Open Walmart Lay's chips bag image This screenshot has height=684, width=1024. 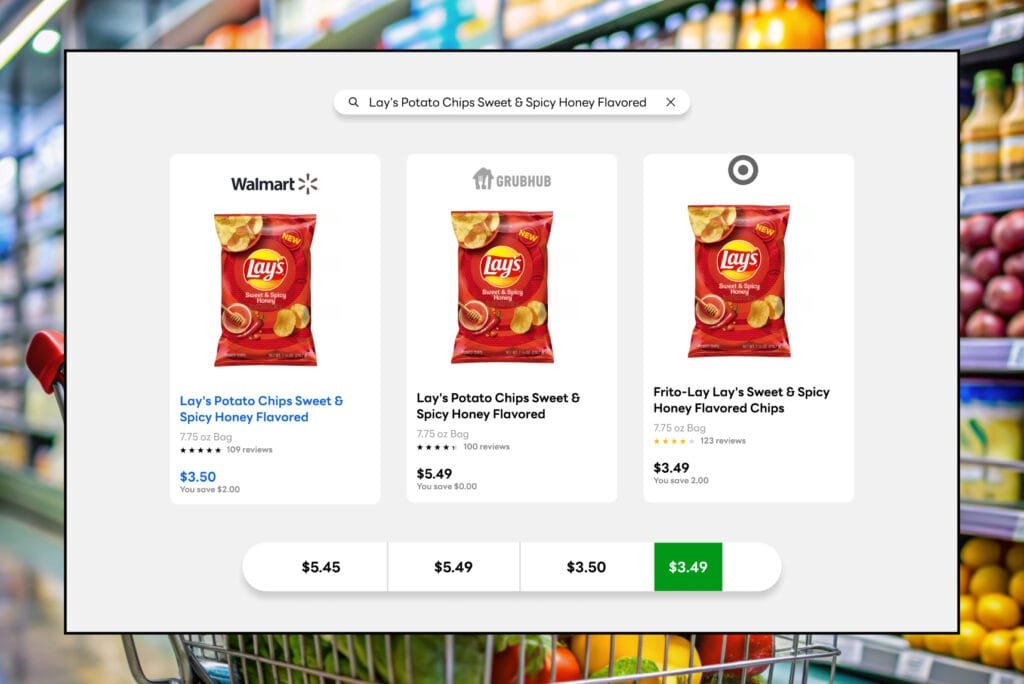pos(265,290)
